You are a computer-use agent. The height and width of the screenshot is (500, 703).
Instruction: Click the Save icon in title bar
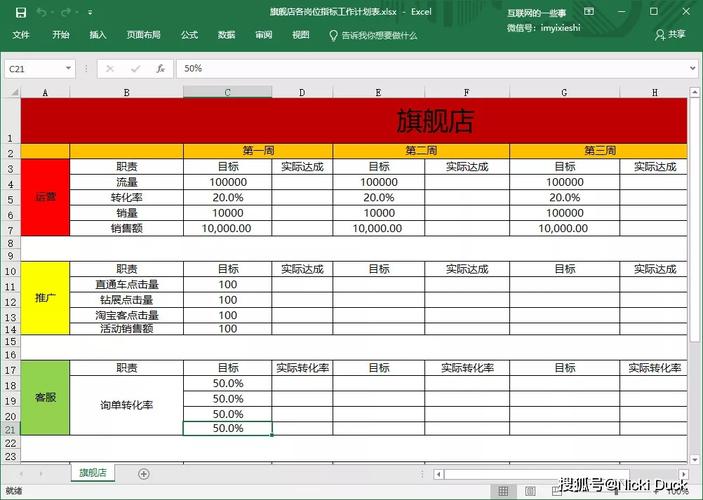(x=21, y=13)
